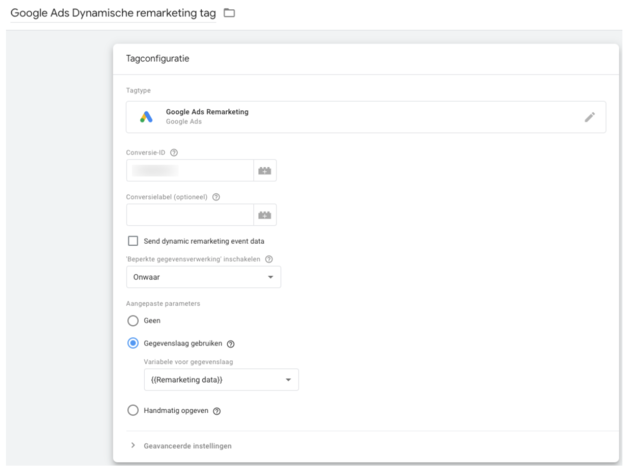The width and height of the screenshot is (630, 470).
Task: Open the Onwaar dropdown
Action: coord(204,277)
